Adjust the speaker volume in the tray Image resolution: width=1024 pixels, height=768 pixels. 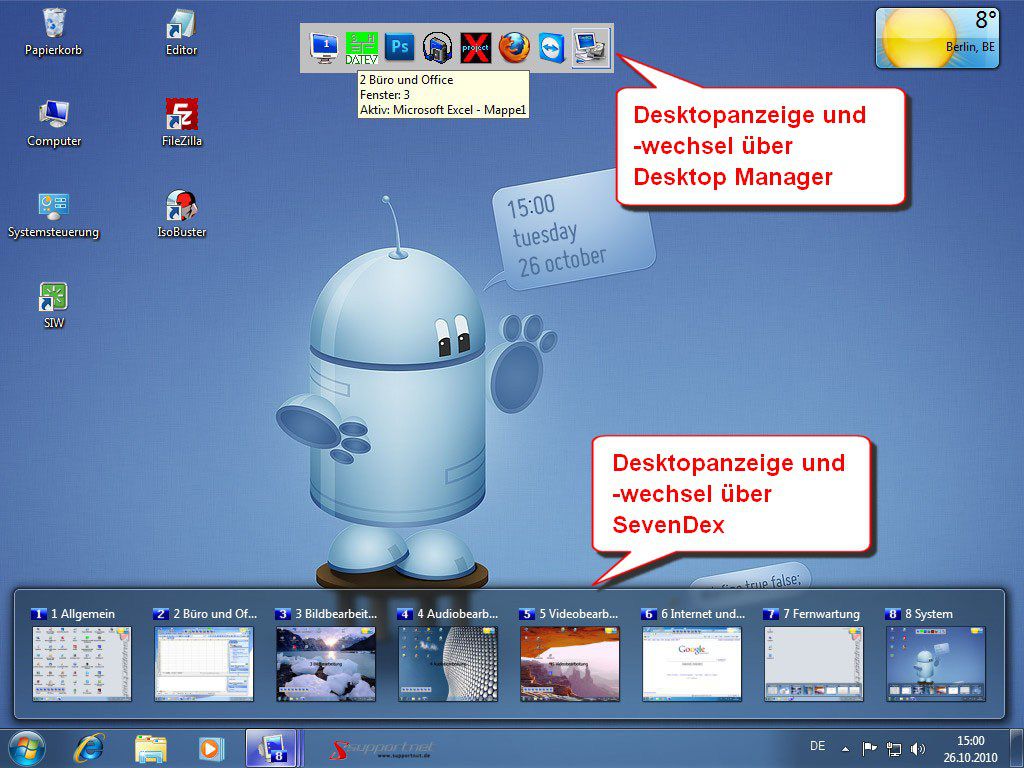click(x=918, y=747)
